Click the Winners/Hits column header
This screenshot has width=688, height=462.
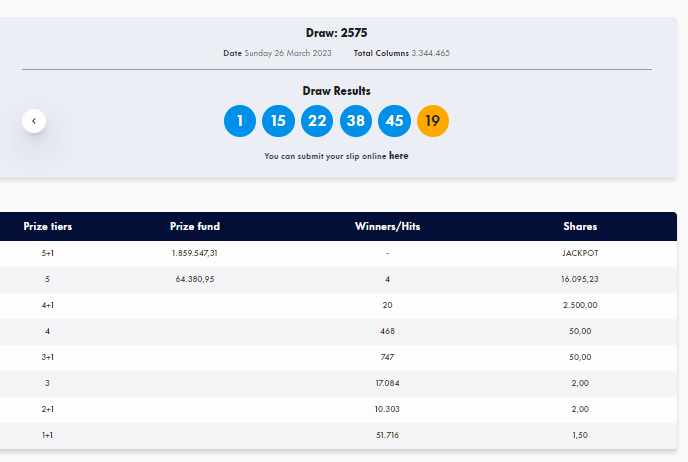(387, 226)
